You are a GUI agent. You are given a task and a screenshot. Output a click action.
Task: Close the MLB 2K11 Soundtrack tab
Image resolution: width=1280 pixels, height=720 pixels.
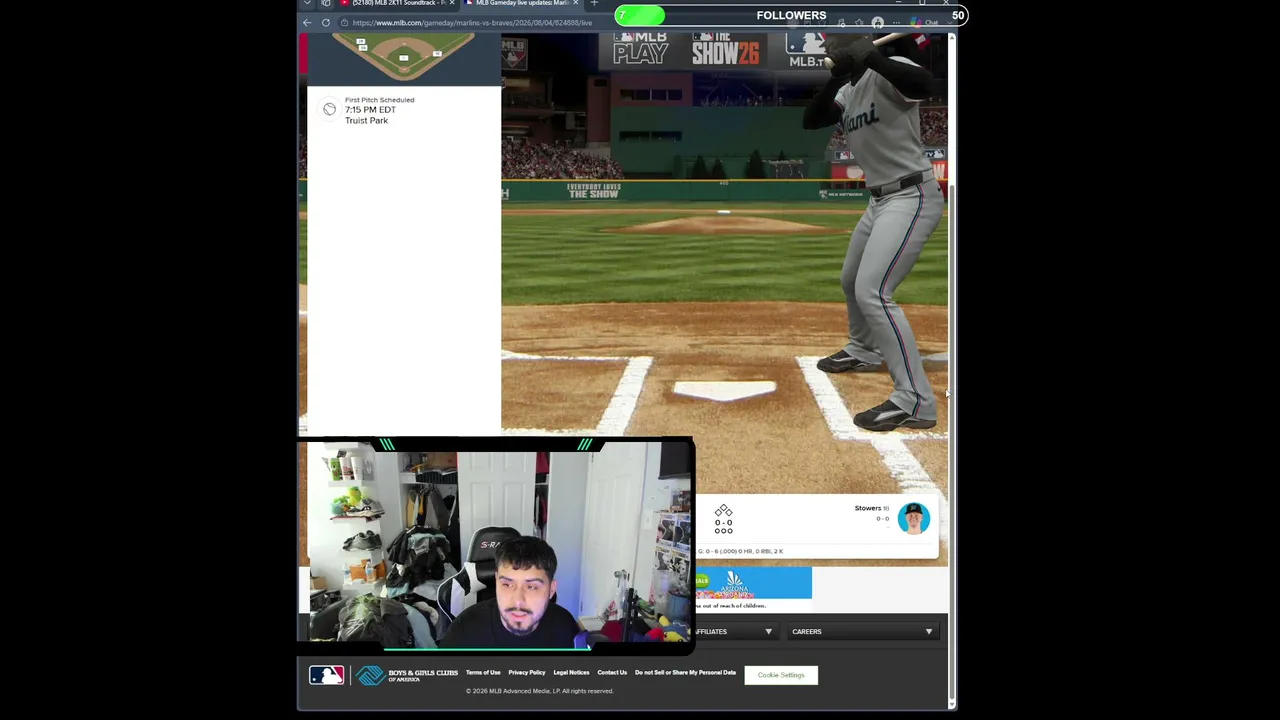tap(452, 3)
